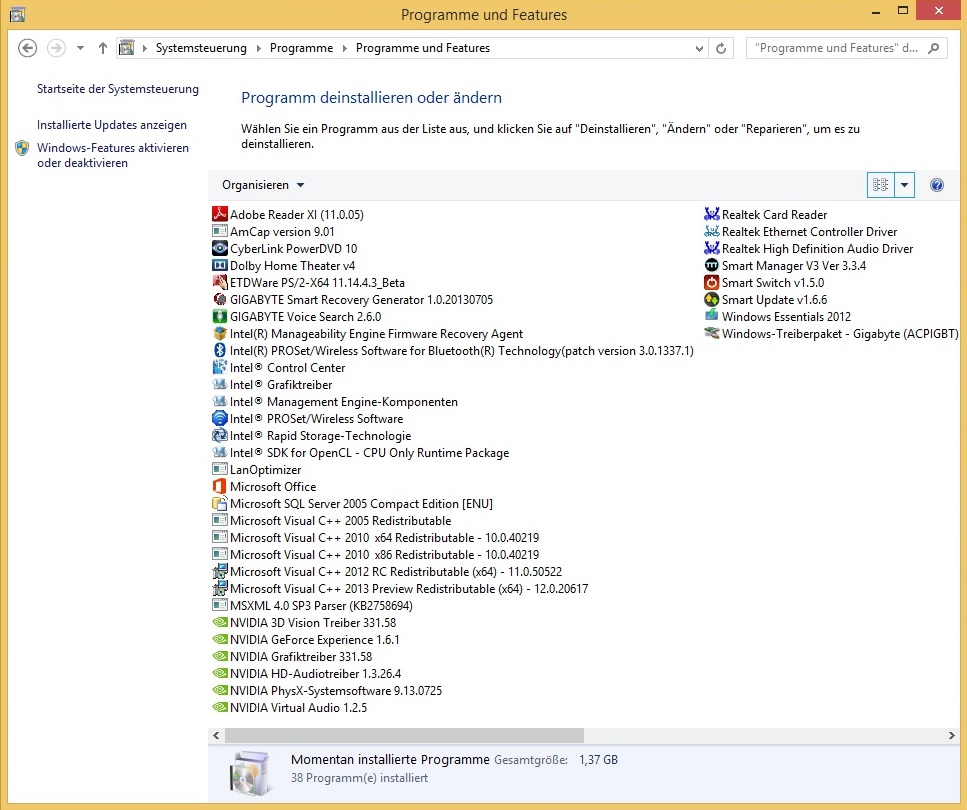Click the ETDWare PS/2-X64 icon
The image size is (967, 810).
click(x=220, y=282)
